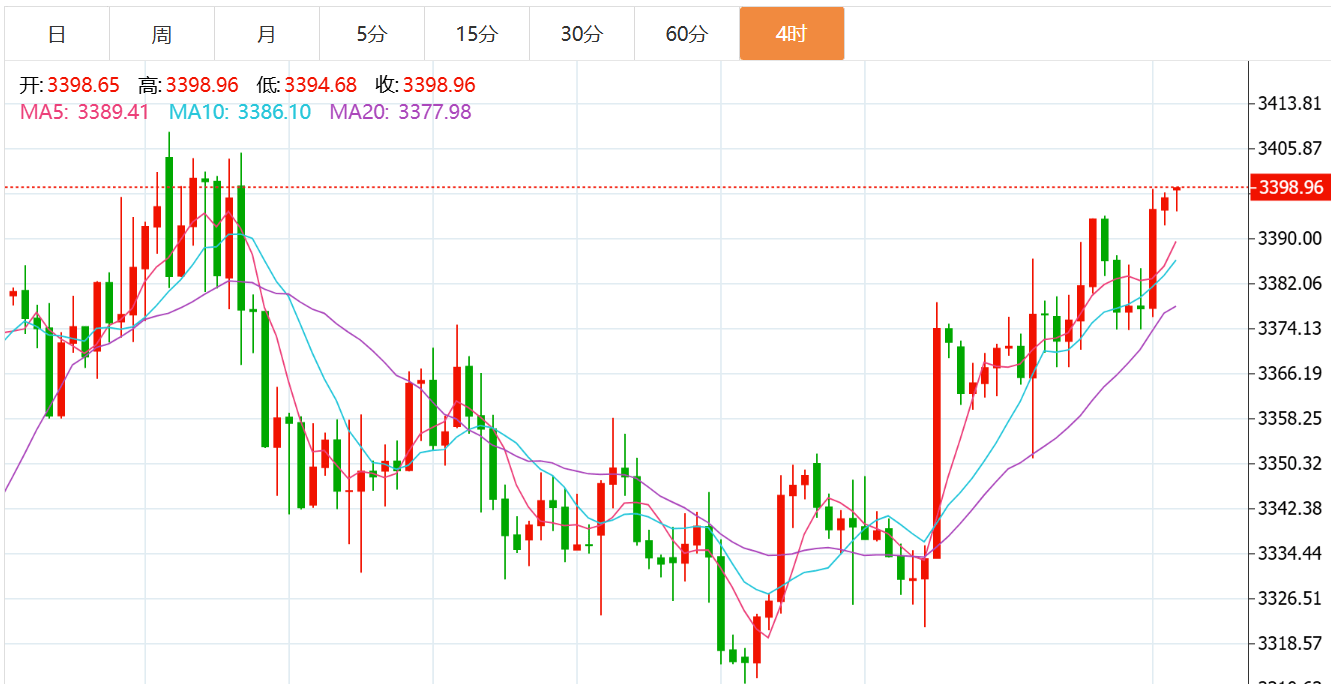Click the red current price tag on the axis
Viewport: 1331px width, 684px height.
[x=1290, y=188]
